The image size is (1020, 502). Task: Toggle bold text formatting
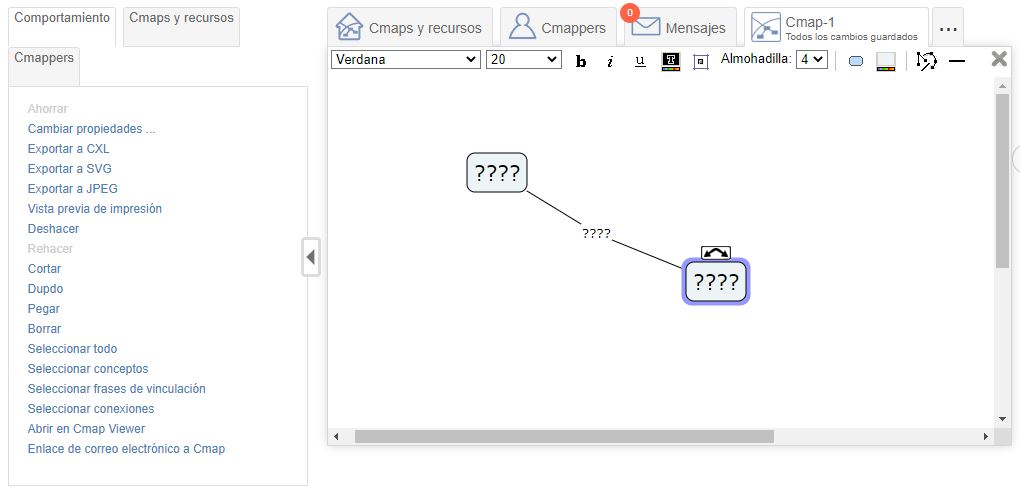[x=581, y=61]
